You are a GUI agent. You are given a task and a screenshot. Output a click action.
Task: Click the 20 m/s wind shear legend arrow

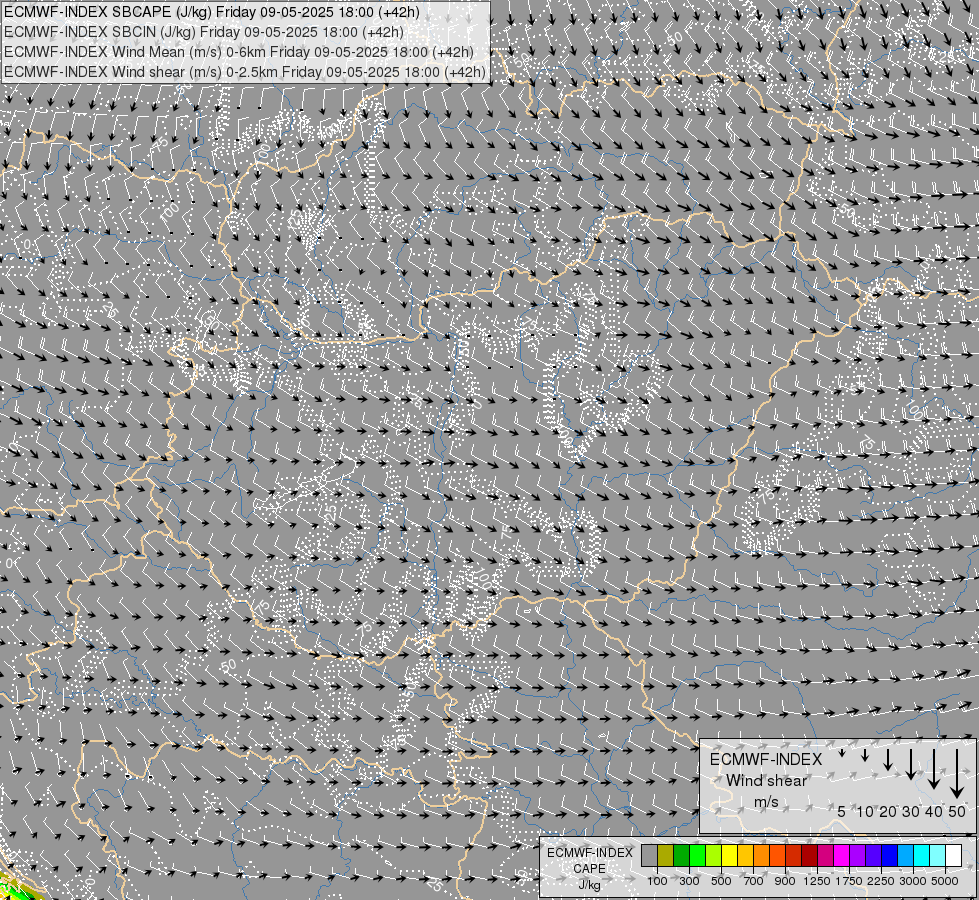pyautogui.click(x=888, y=760)
